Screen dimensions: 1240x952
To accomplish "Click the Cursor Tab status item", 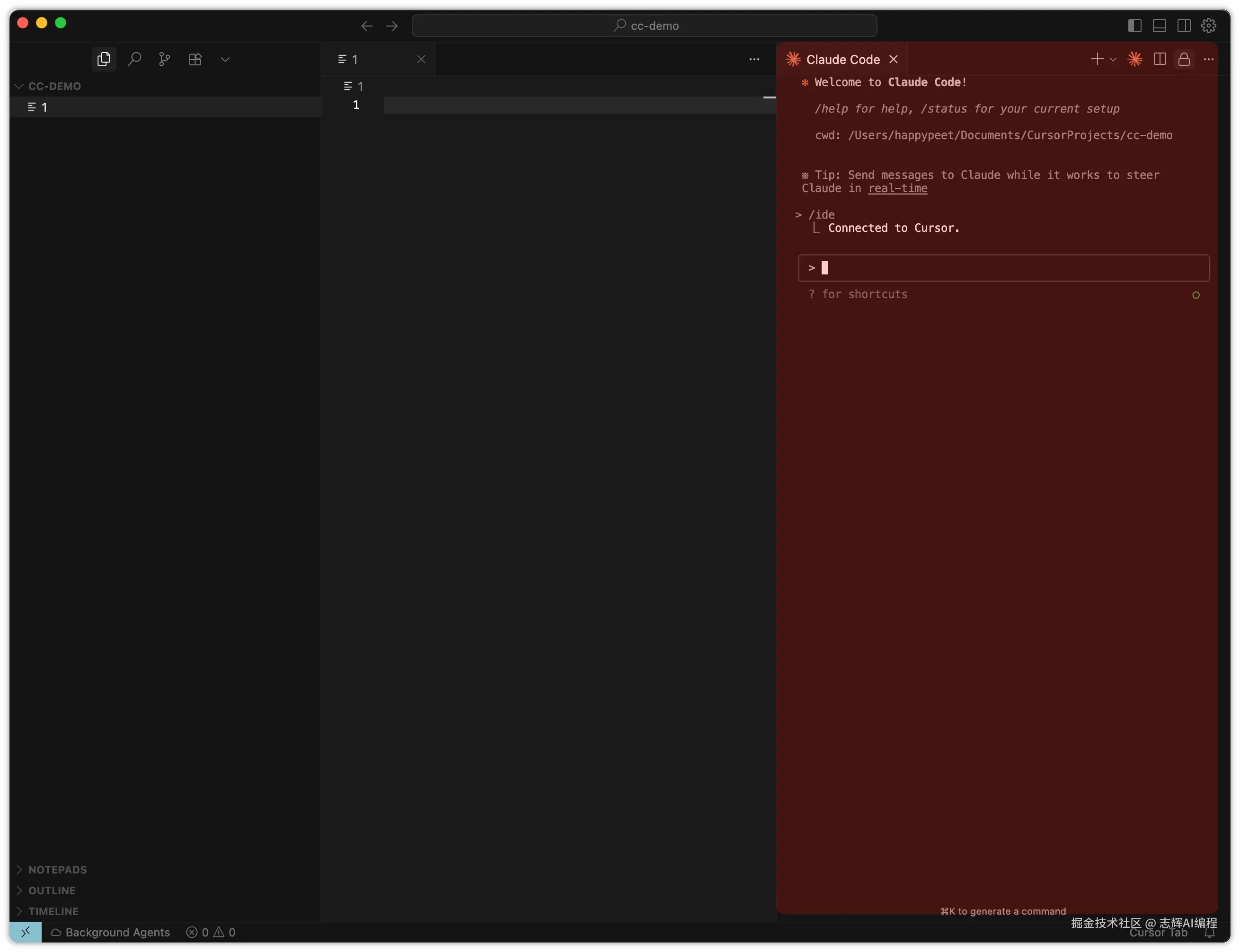I will tap(1158, 933).
